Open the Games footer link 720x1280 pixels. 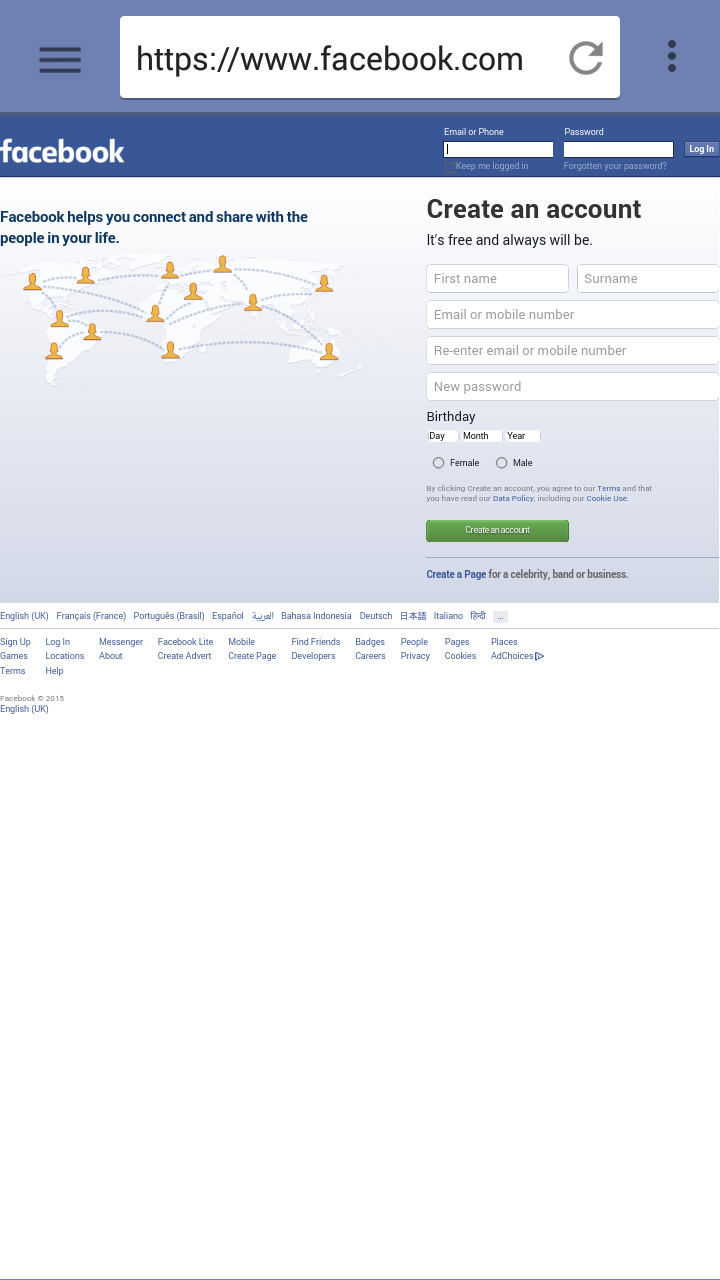(x=14, y=656)
